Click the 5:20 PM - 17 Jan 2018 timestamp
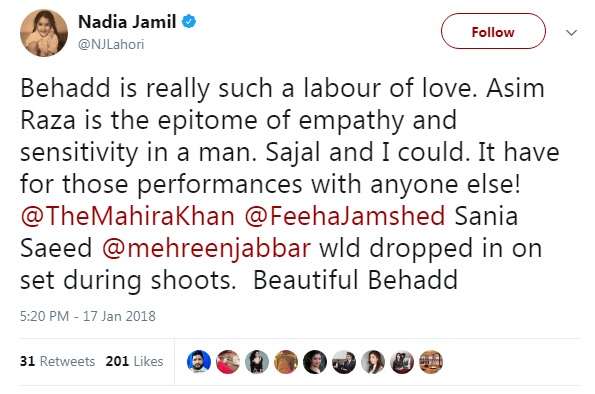Screen dimensions: 595x394 tap(88, 316)
